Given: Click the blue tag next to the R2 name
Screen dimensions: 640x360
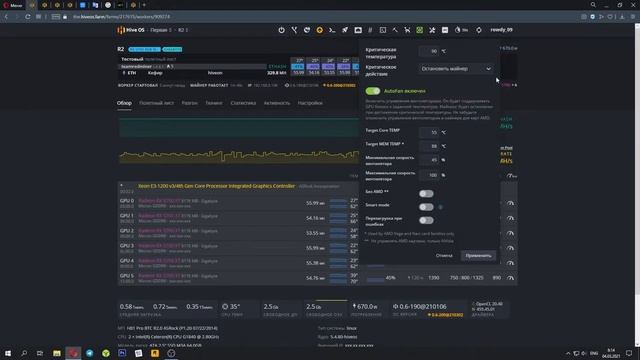Looking at the screenshot, I should 144,49.
